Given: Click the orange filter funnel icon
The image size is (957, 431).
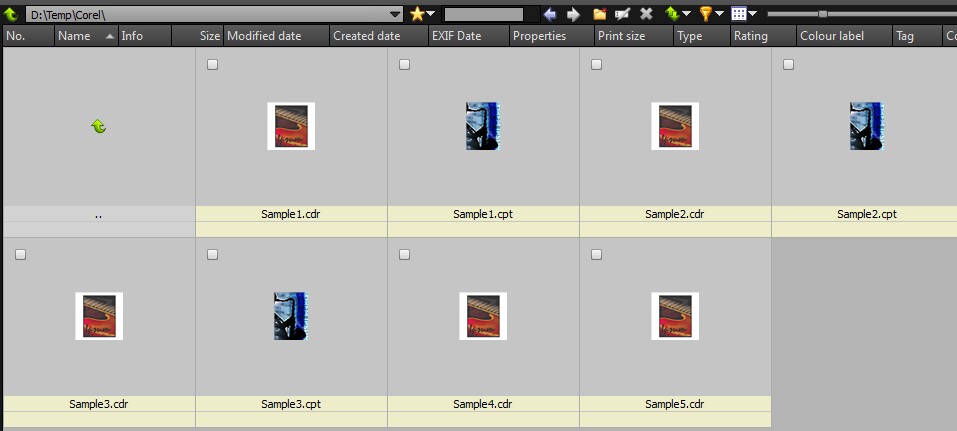Looking at the screenshot, I should 706,14.
